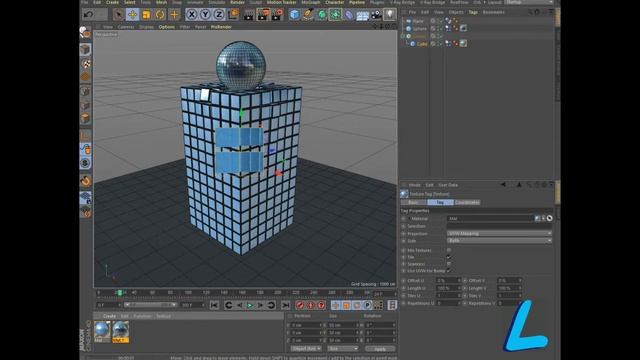640x360 pixels.
Task: Open the Select menu in menu bar
Action: pyautogui.click(x=129, y=2)
